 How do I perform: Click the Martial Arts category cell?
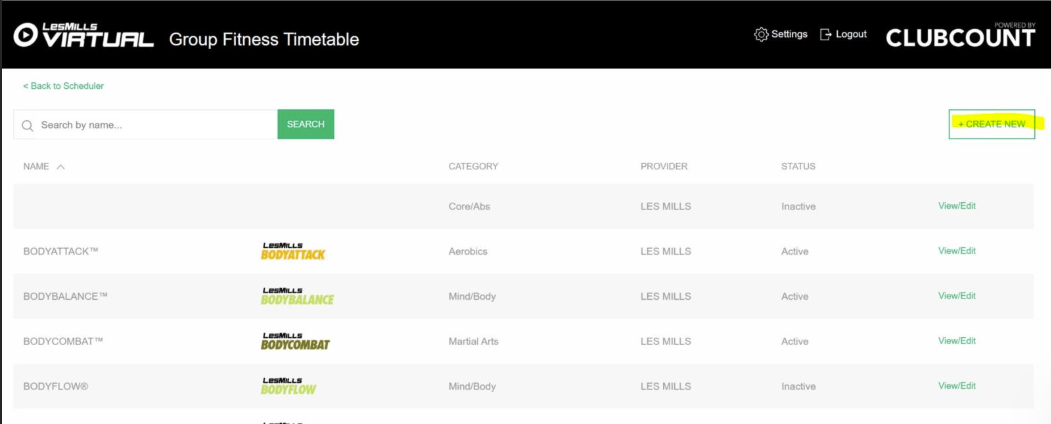click(x=473, y=341)
